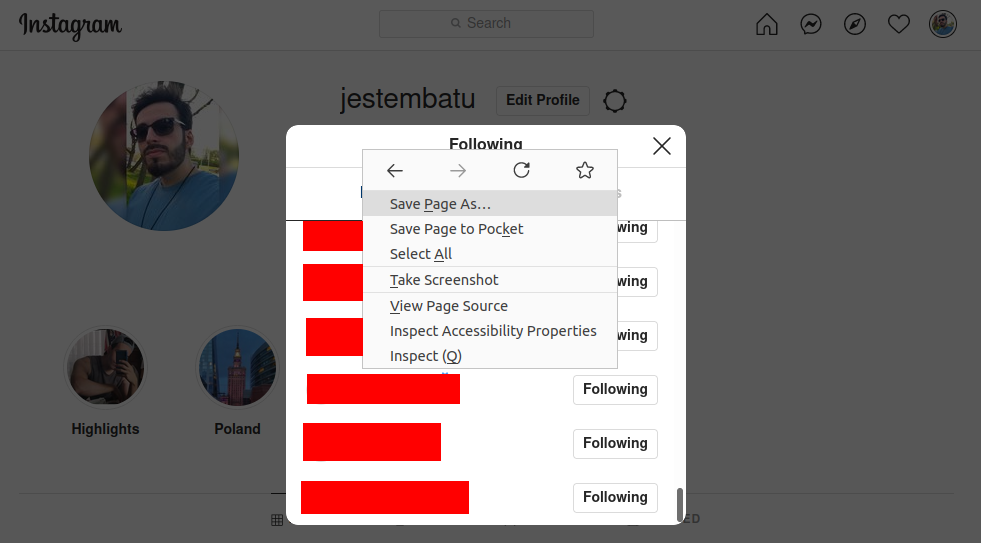Screen dimensions: 981x543
Task: Reload the page from the context menu
Action: pyautogui.click(x=521, y=170)
